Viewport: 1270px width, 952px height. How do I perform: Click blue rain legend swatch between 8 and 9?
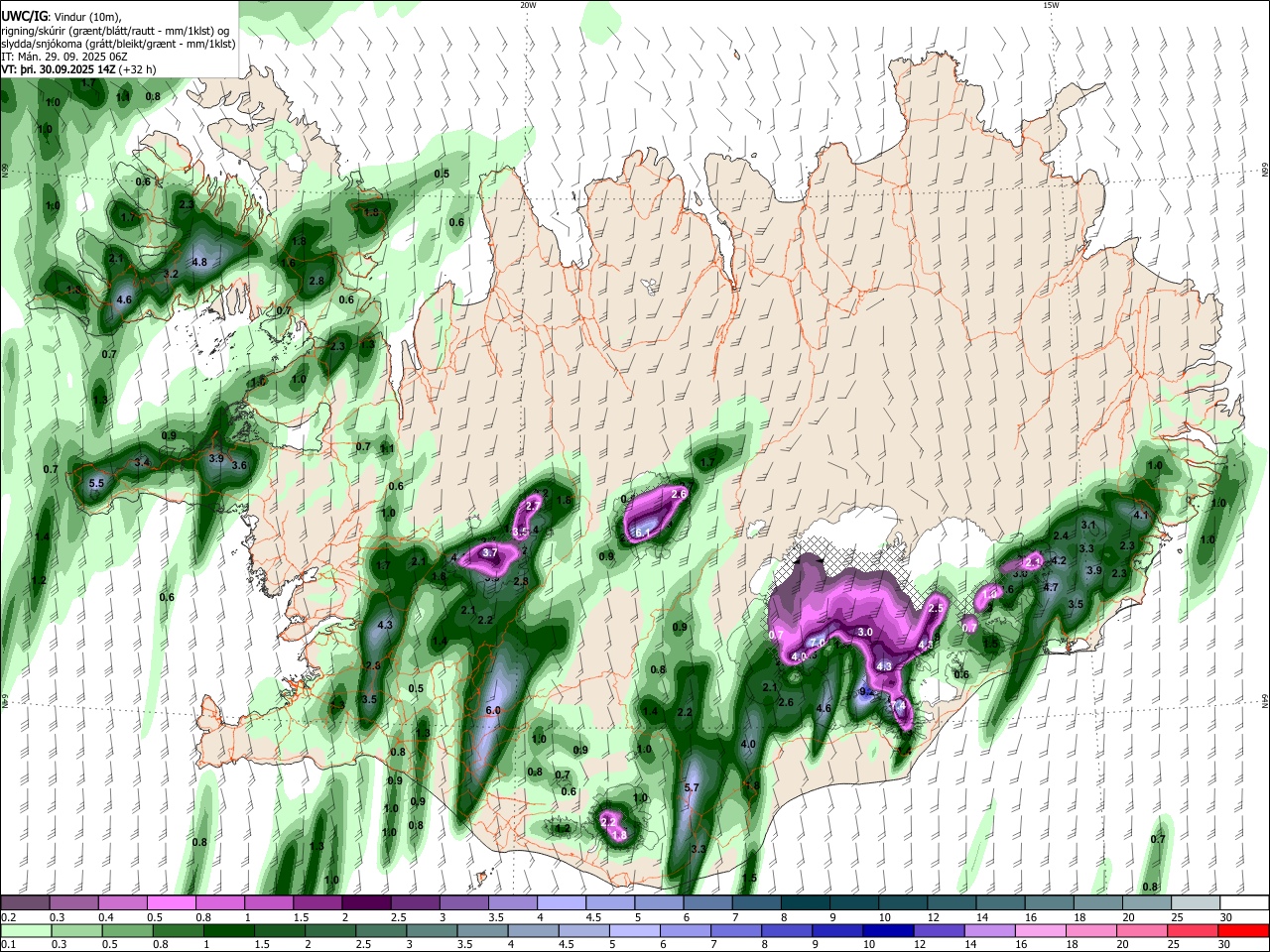789,930
